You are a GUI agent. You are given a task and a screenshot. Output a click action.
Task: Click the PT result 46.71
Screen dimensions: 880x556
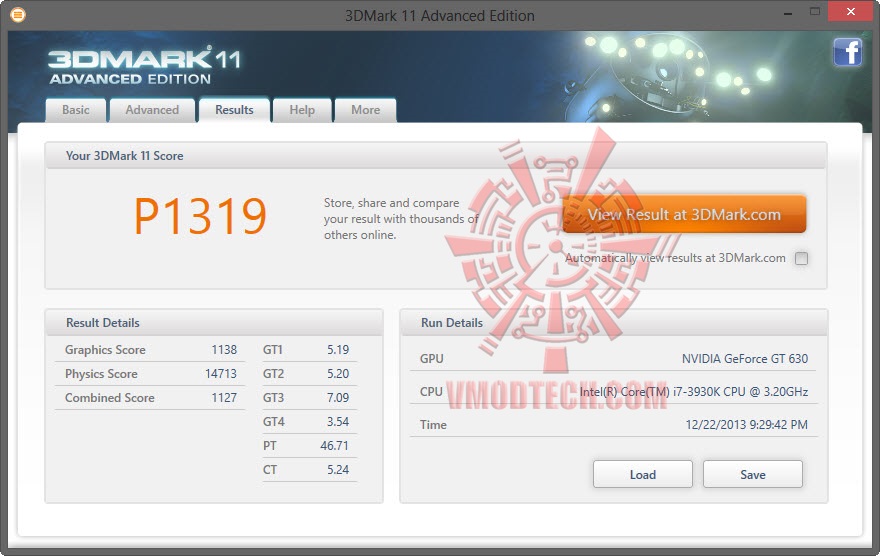point(334,445)
